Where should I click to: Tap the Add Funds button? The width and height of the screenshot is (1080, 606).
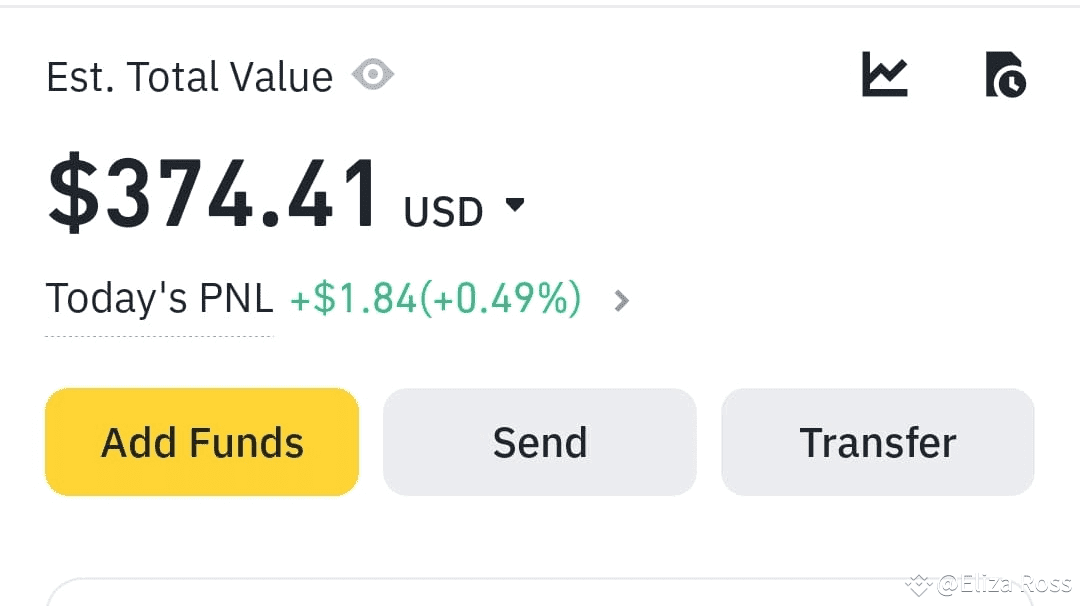coord(202,442)
